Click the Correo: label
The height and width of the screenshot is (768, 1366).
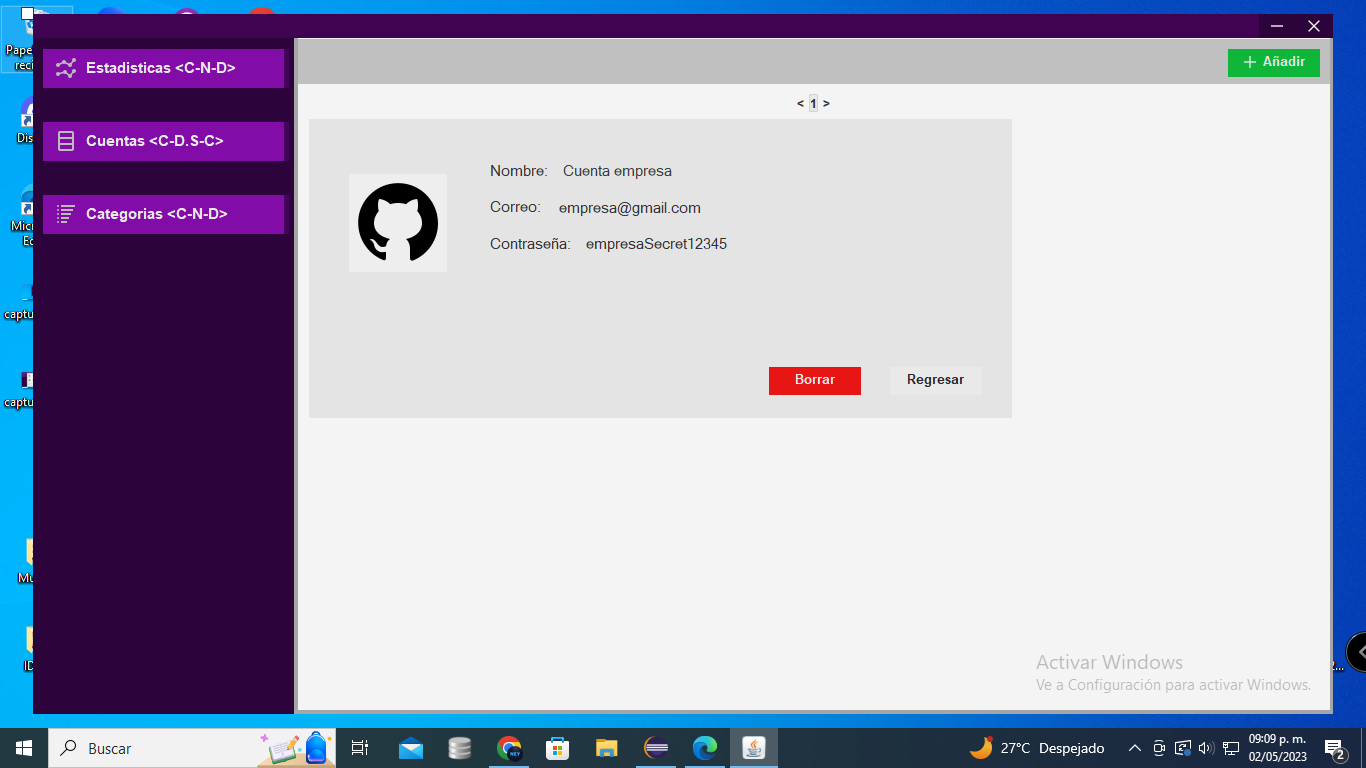(x=515, y=207)
